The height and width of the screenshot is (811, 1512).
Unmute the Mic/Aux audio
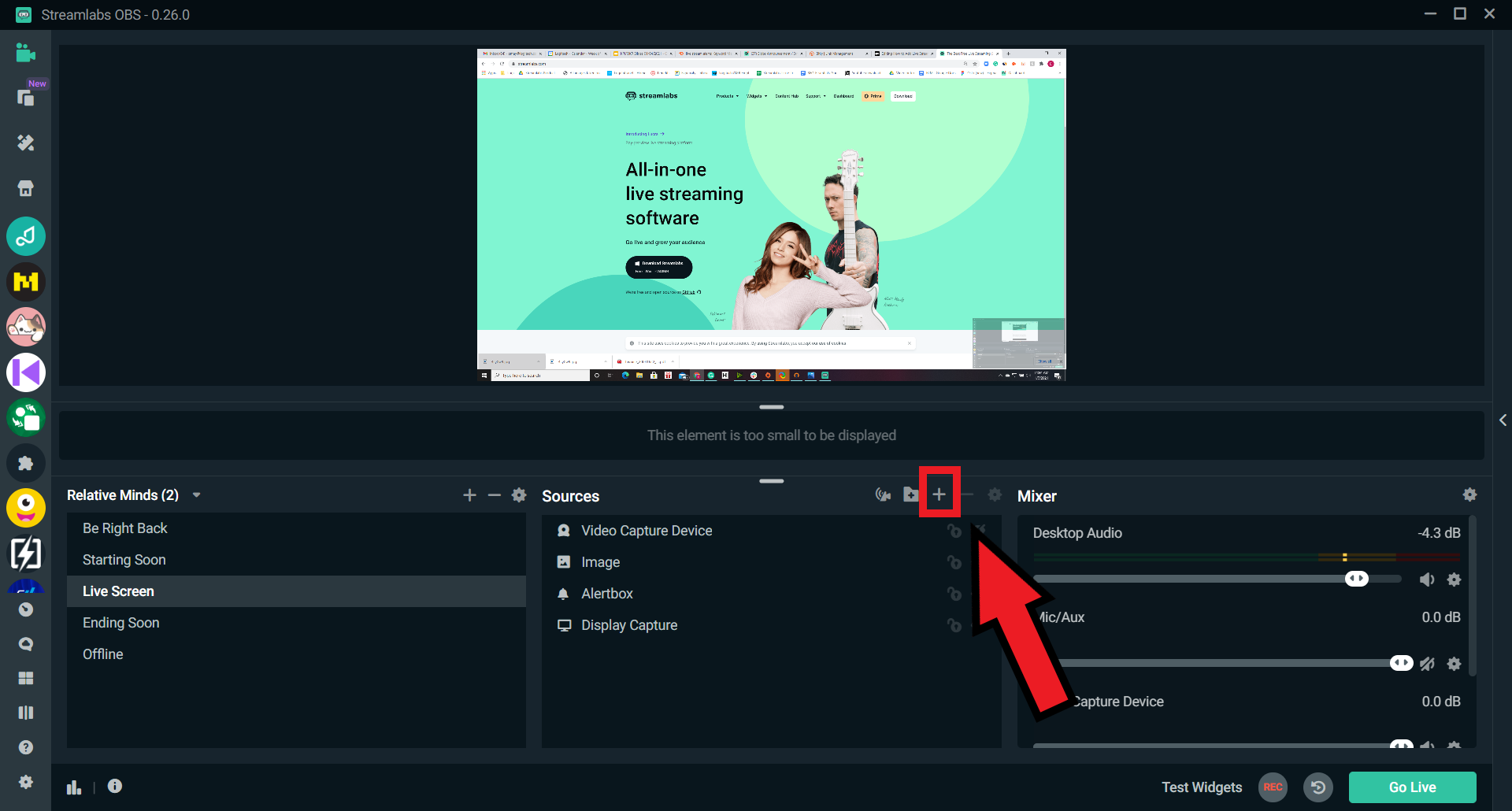pyautogui.click(x=1427, y=664)
